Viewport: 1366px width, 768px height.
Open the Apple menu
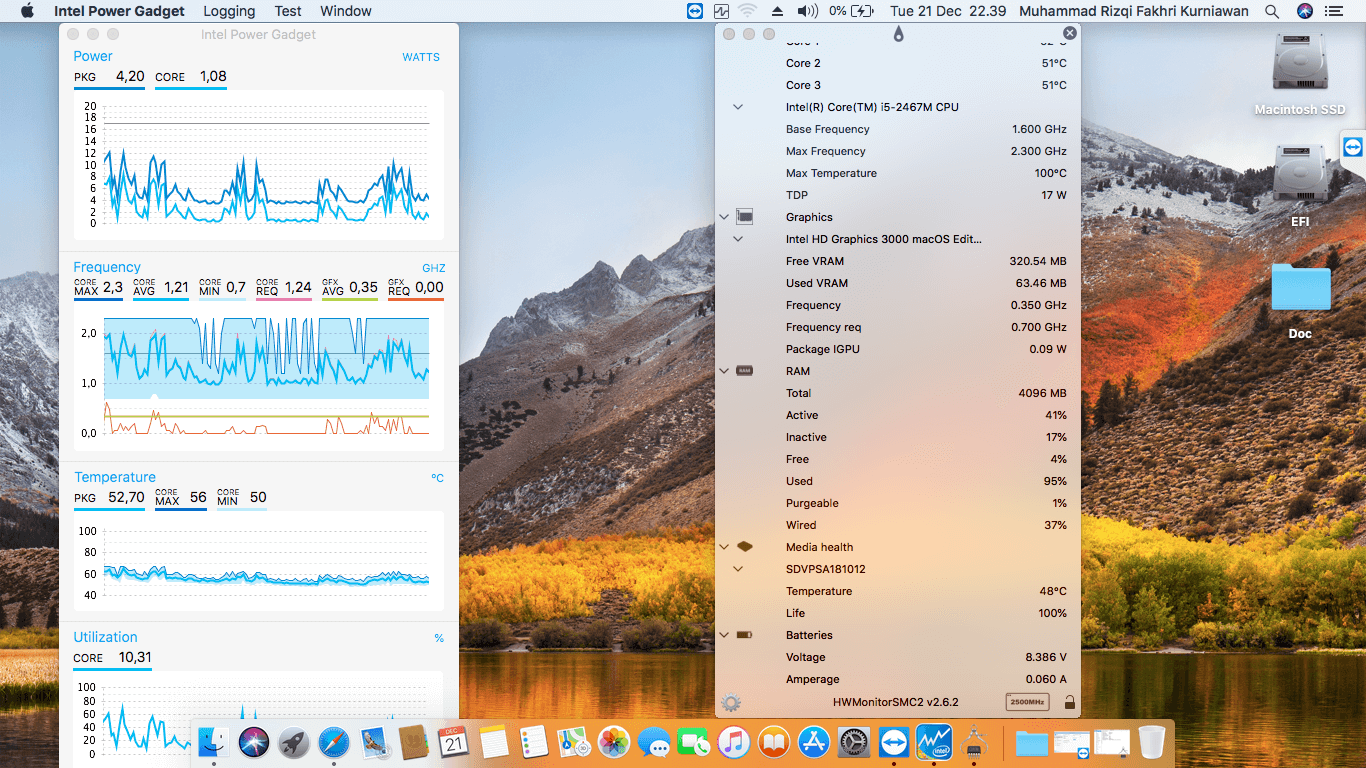coord(27,11)
